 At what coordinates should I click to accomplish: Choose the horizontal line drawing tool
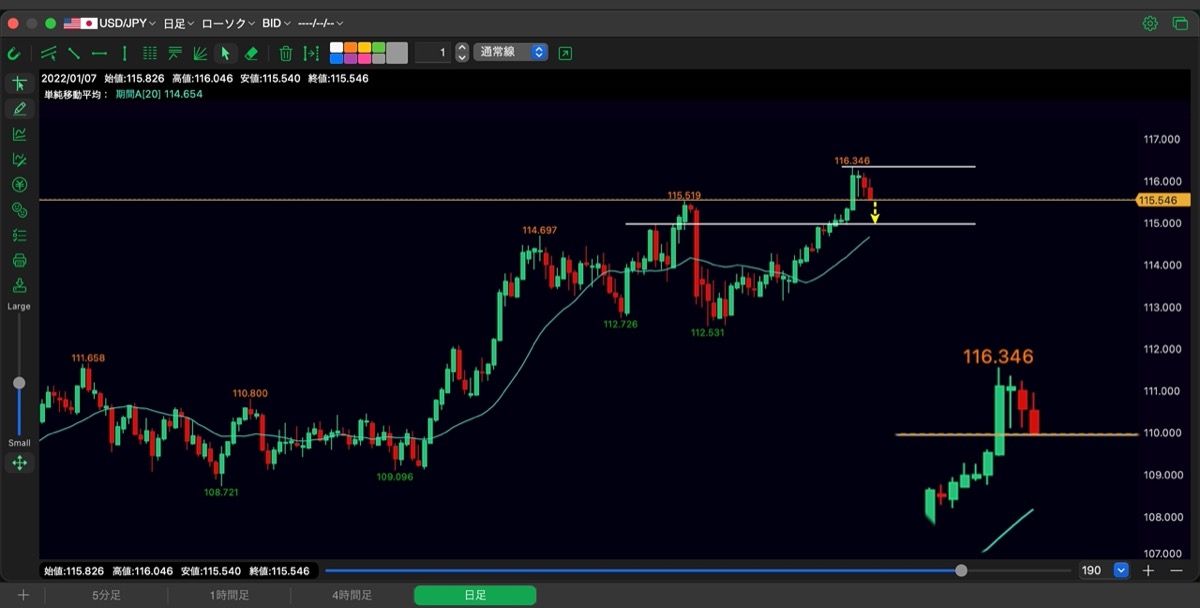coord(99,53)
